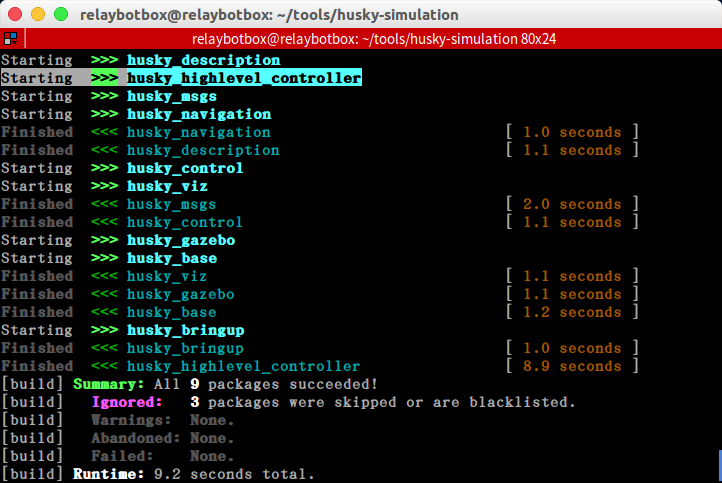Click husky_gazebo in its Finished line
The height and width of the screenshot is (483, 722).
click(181, 294)
